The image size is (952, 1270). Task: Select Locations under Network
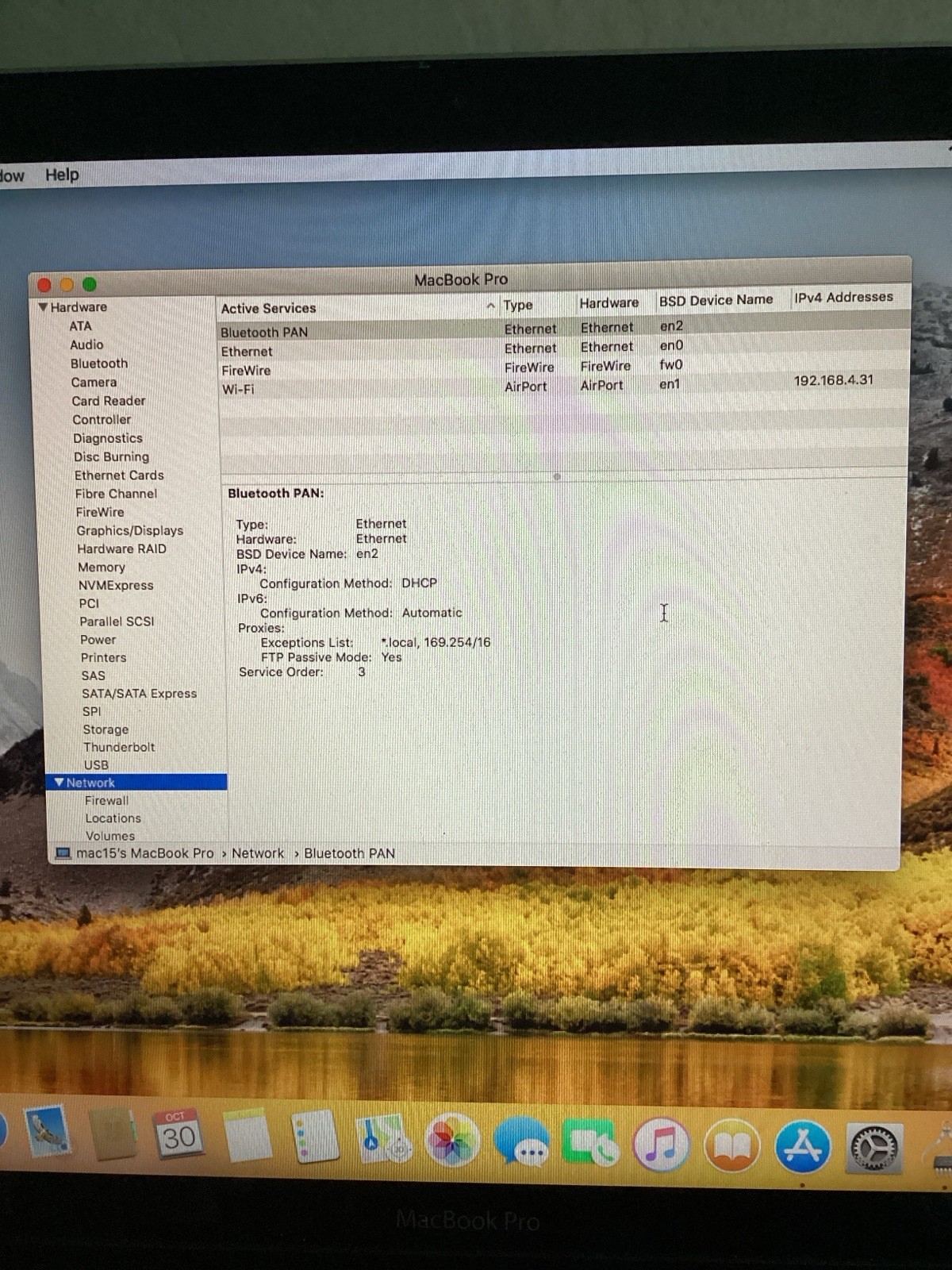coord(113,818)
